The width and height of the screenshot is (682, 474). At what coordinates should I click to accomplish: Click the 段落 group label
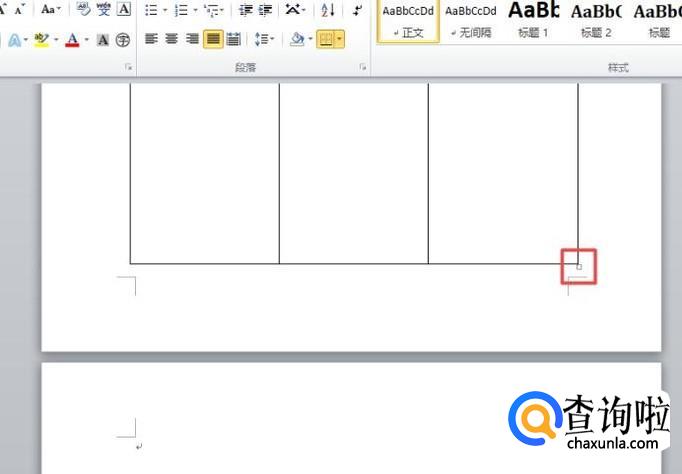coord(246,67)
